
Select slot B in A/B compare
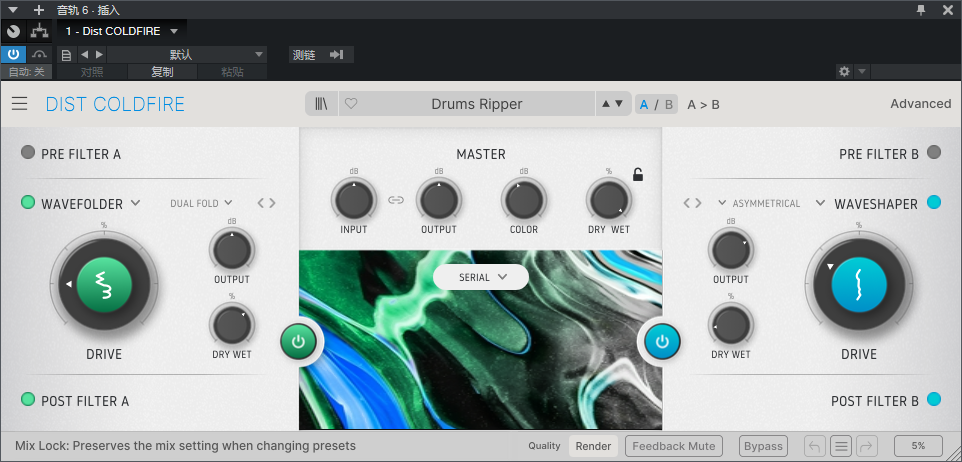(x=669, y=104)
